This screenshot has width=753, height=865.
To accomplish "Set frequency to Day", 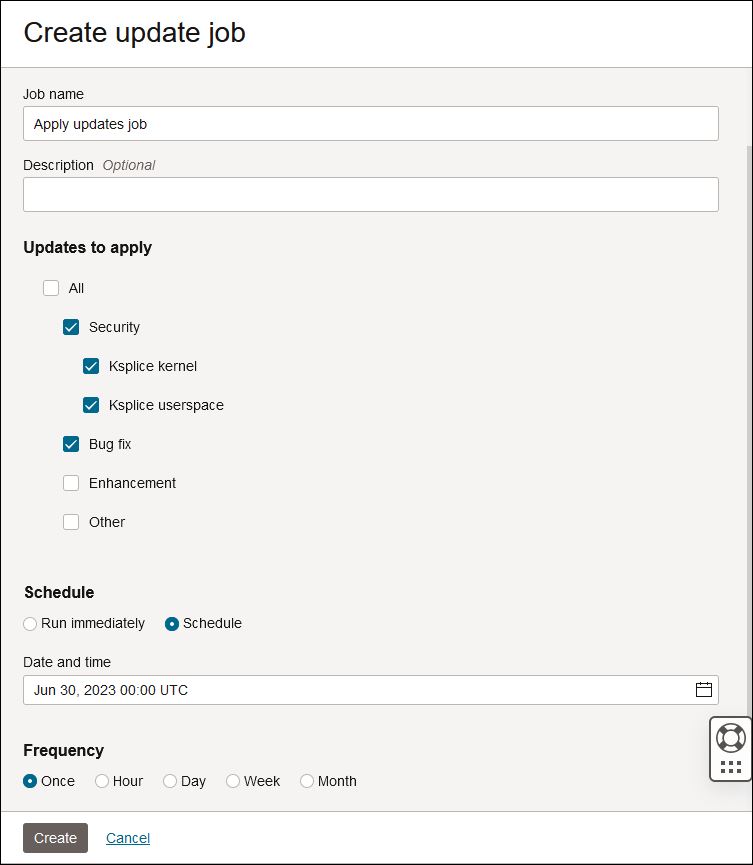I will point(170,781).
